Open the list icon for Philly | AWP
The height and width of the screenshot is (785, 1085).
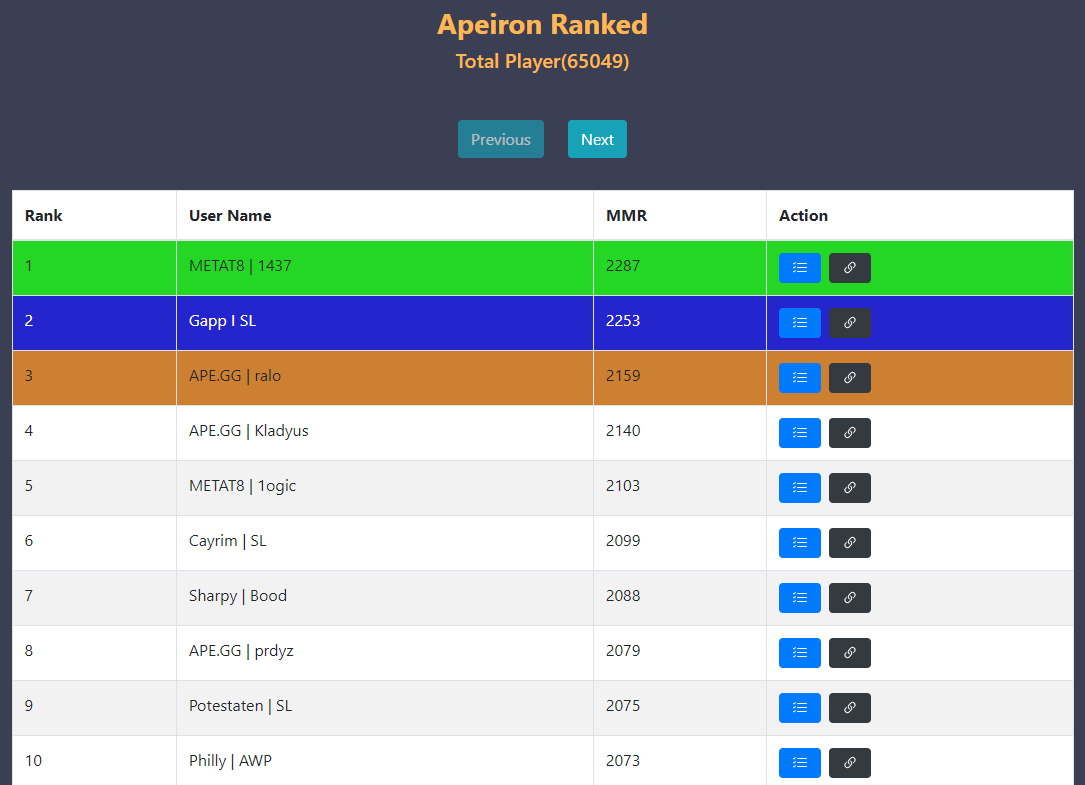(799, 763)
